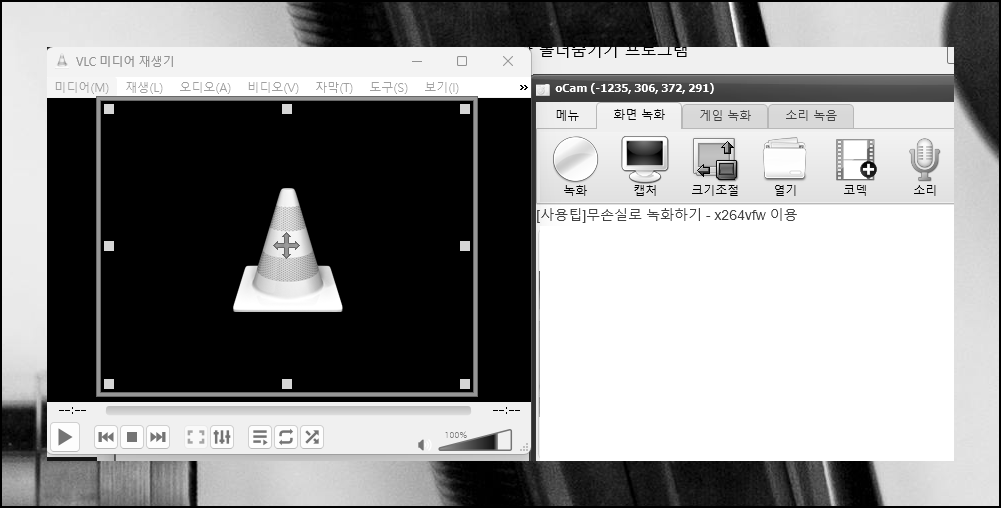
Task: Open the VLC 비디오(V) menu
Action: coord(273,87)
